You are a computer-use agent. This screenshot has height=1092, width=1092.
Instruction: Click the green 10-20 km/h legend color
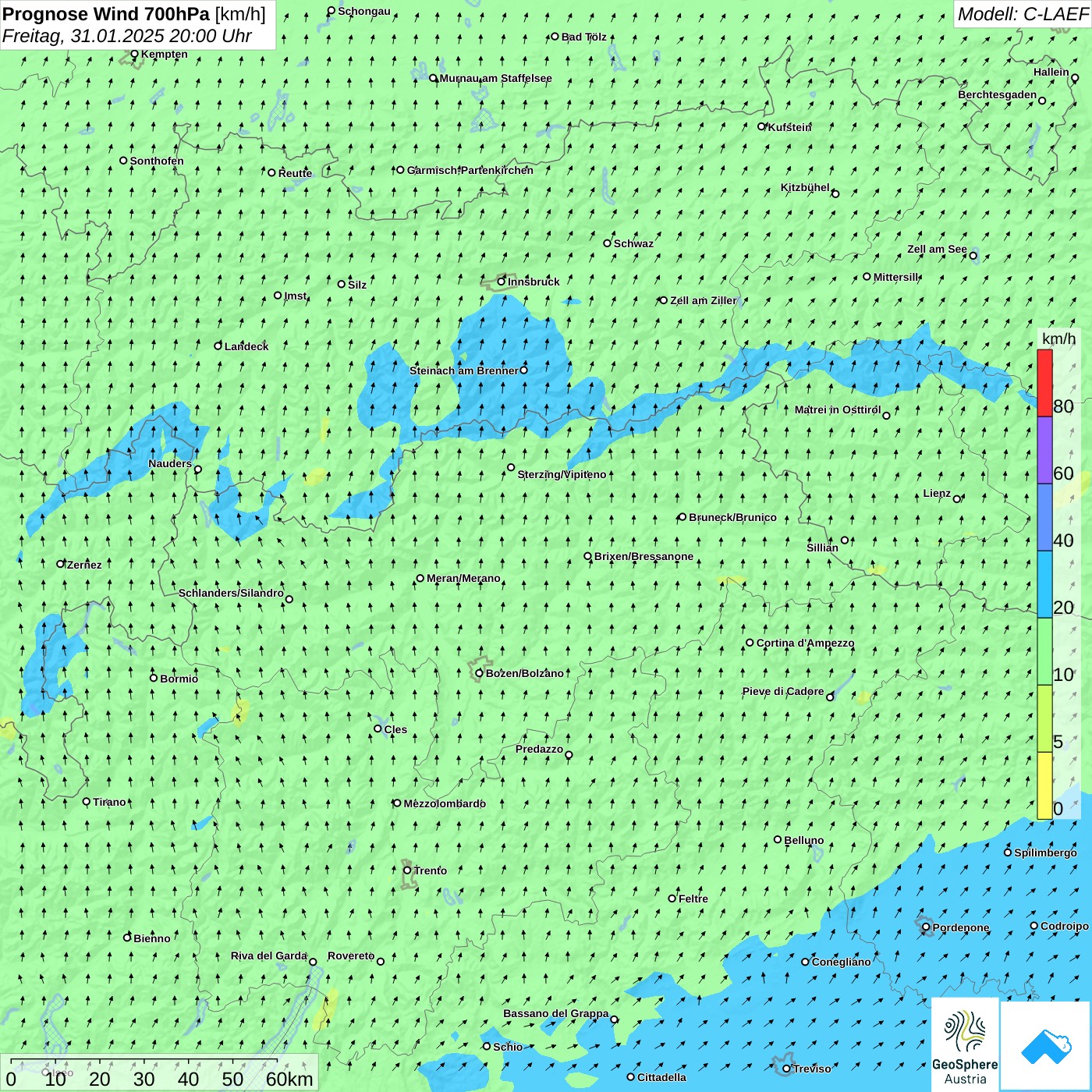1044,651
